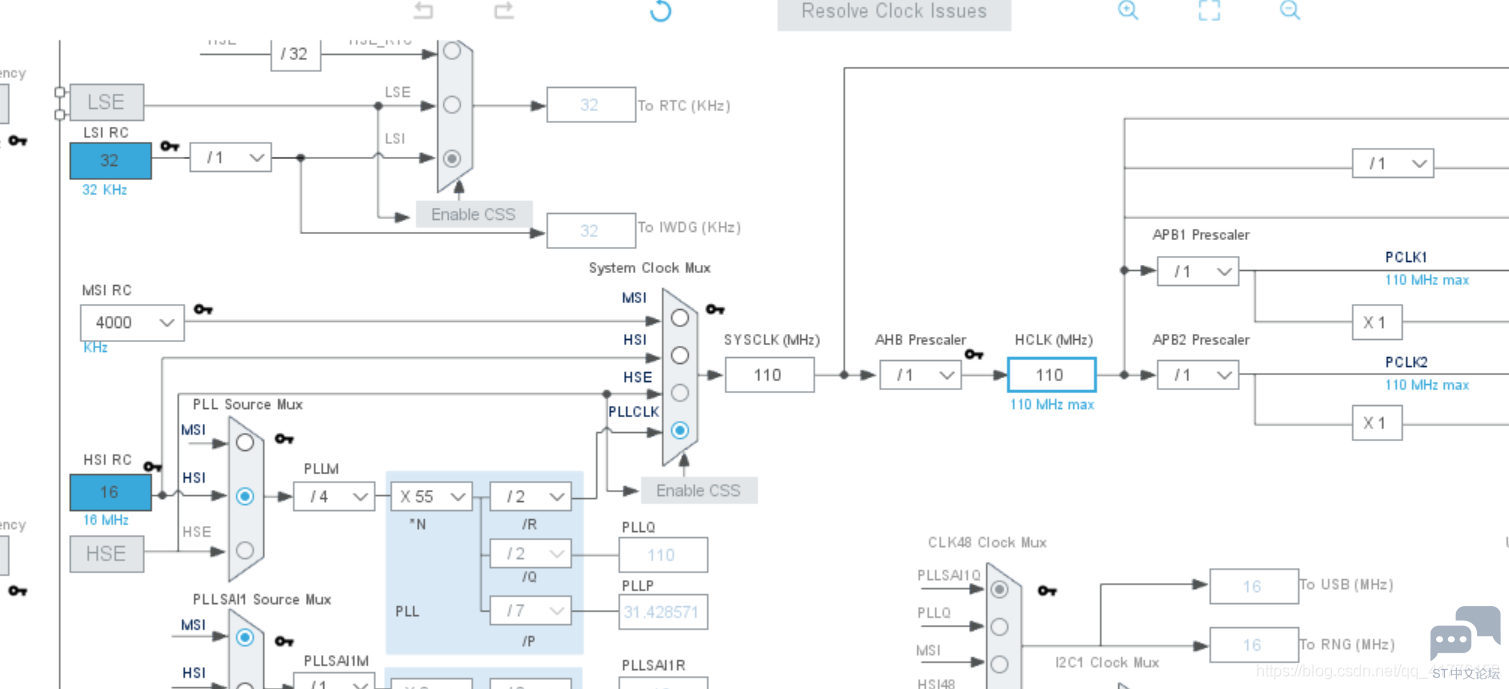Select LSI as RTC clock source
The width and height of the screenshot is (1509, 689).
[x=452, y=158]
